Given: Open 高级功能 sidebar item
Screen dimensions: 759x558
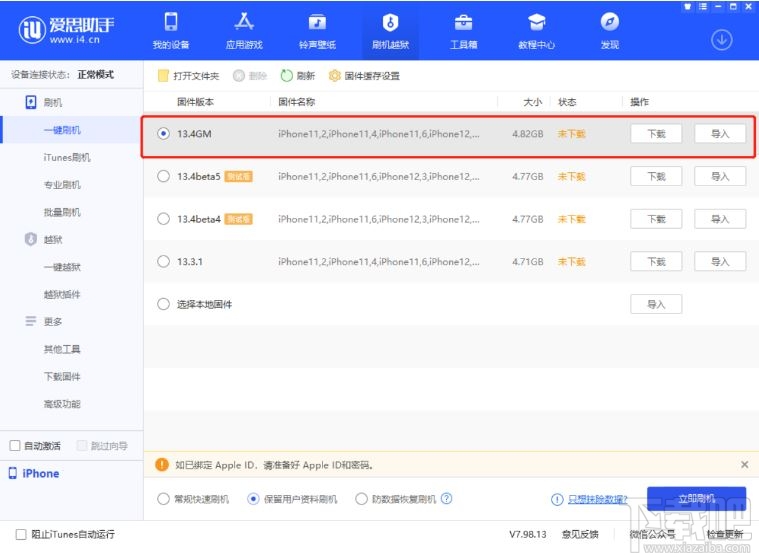Looking at the screenshot, I should 62,404.
